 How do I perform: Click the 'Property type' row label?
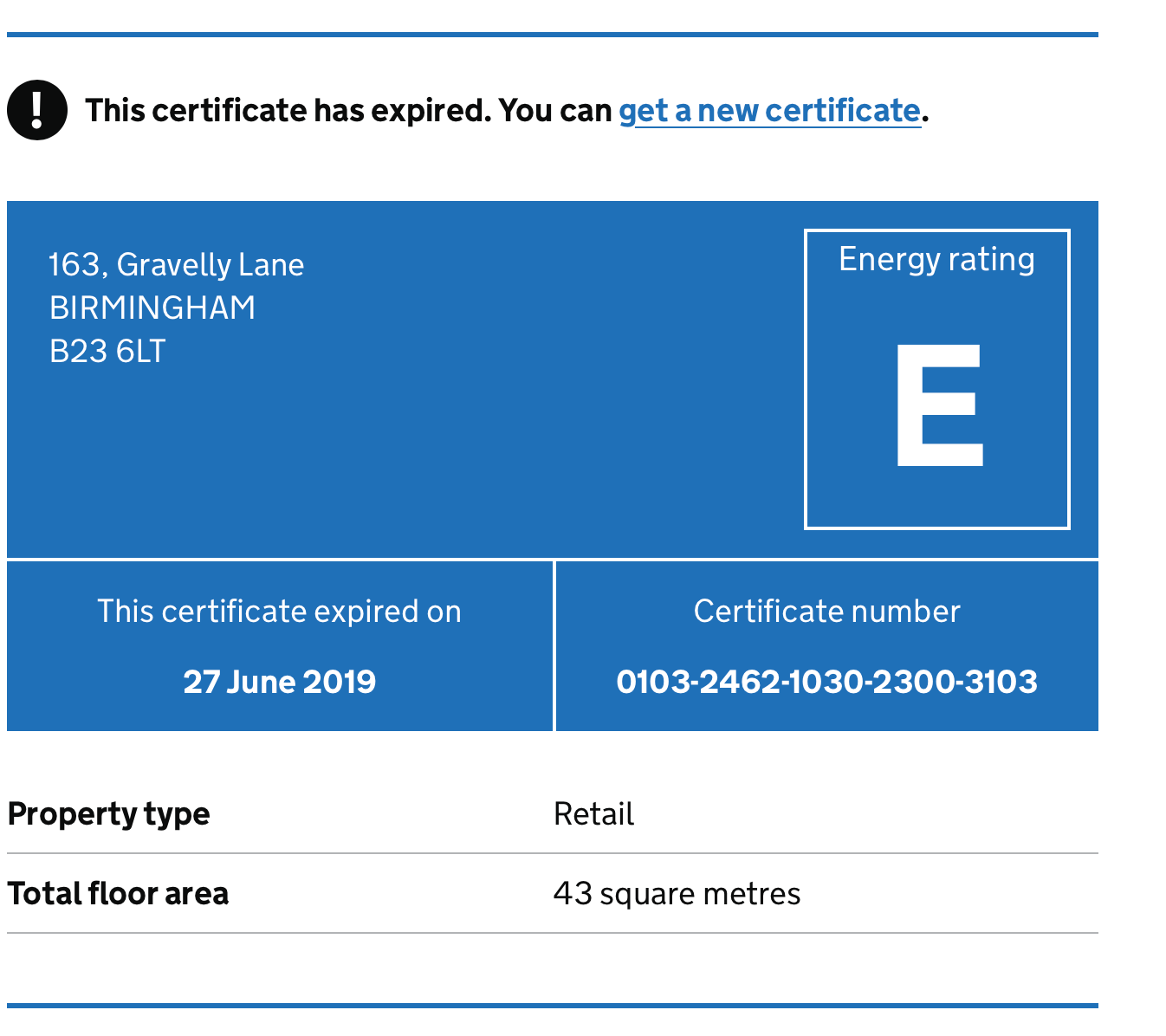(108, 814)
